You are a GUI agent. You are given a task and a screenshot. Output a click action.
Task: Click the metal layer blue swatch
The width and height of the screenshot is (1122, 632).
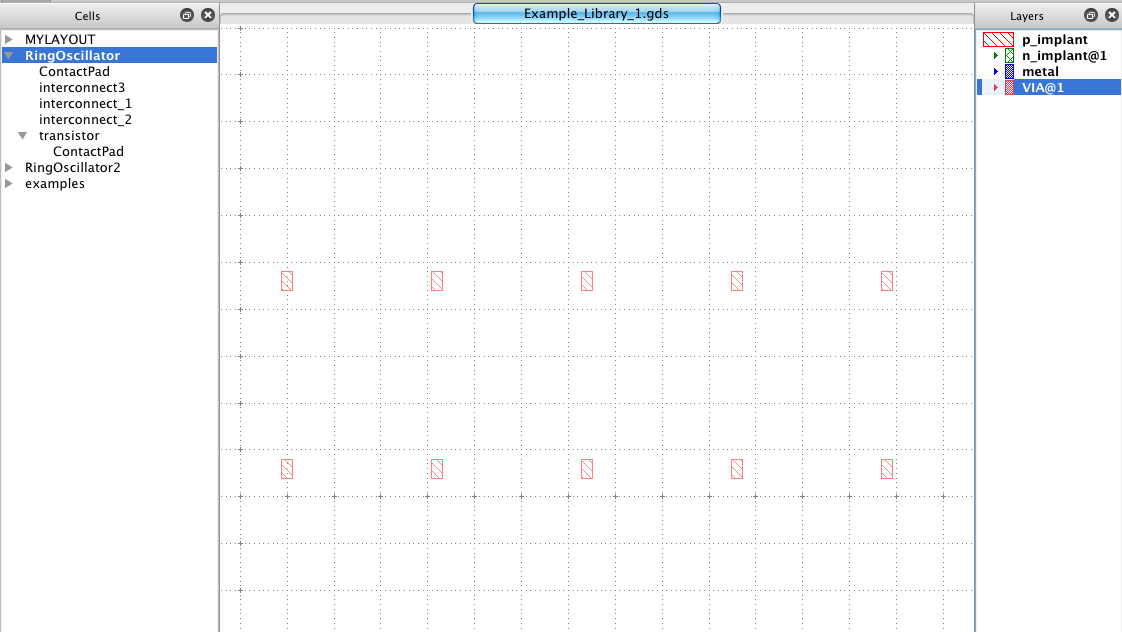click(1010, 72)
